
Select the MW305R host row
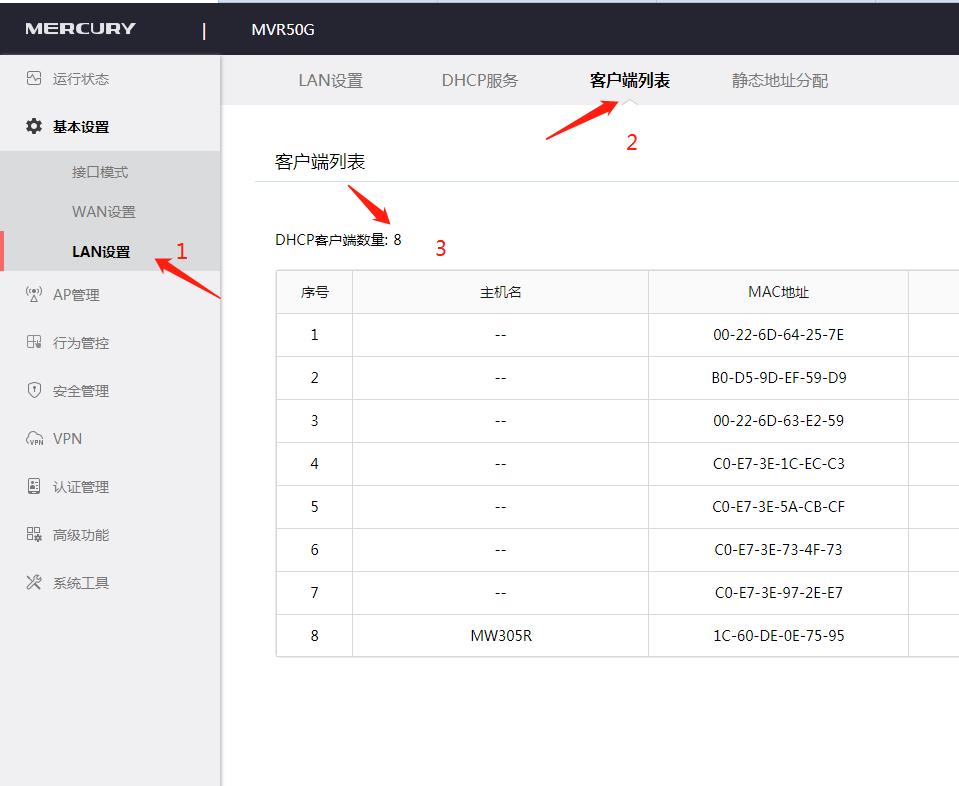point(499,635)
